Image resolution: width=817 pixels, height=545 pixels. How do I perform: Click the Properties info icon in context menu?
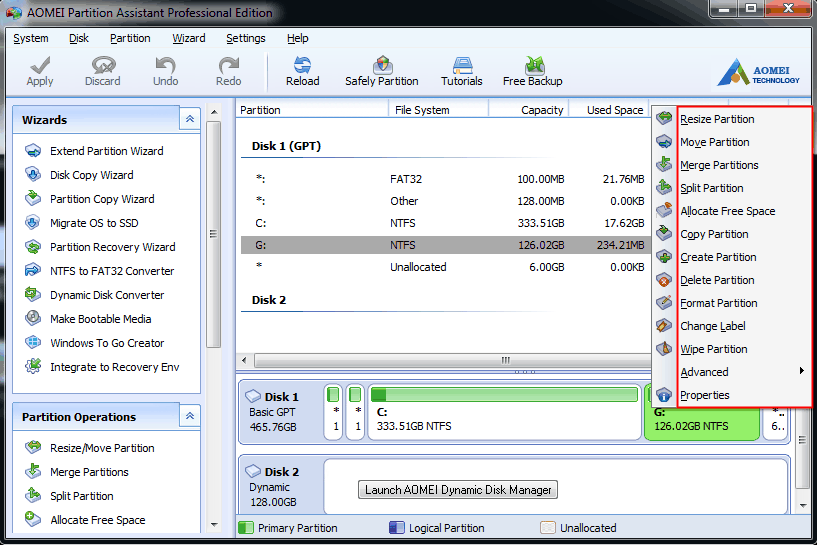tap(664, 395)
